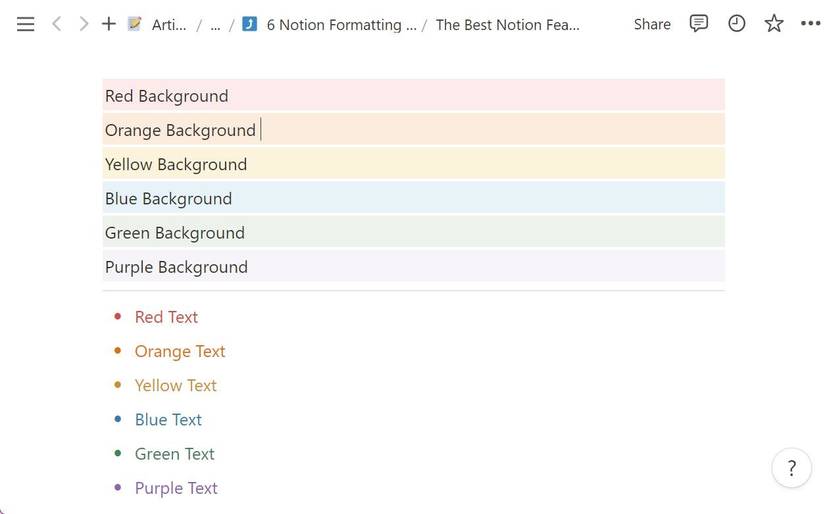The width and height of the screenshot is (825, 514).
Task: Expand the collapsed breadcrumb ellipsis
Action: pos(215,25)
